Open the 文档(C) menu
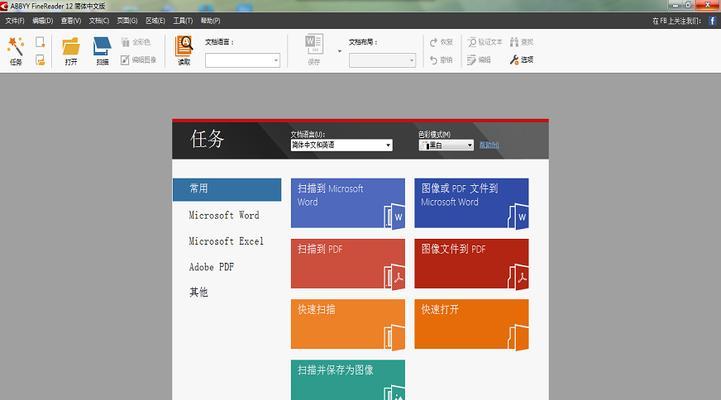 click(x=99, y=21)
